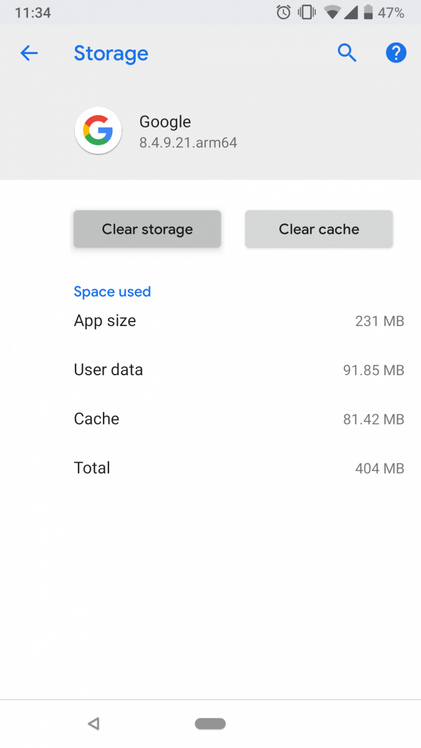Tap the home pill navigation button
This screenshot has height=748, width=421.
pos(210,724)
